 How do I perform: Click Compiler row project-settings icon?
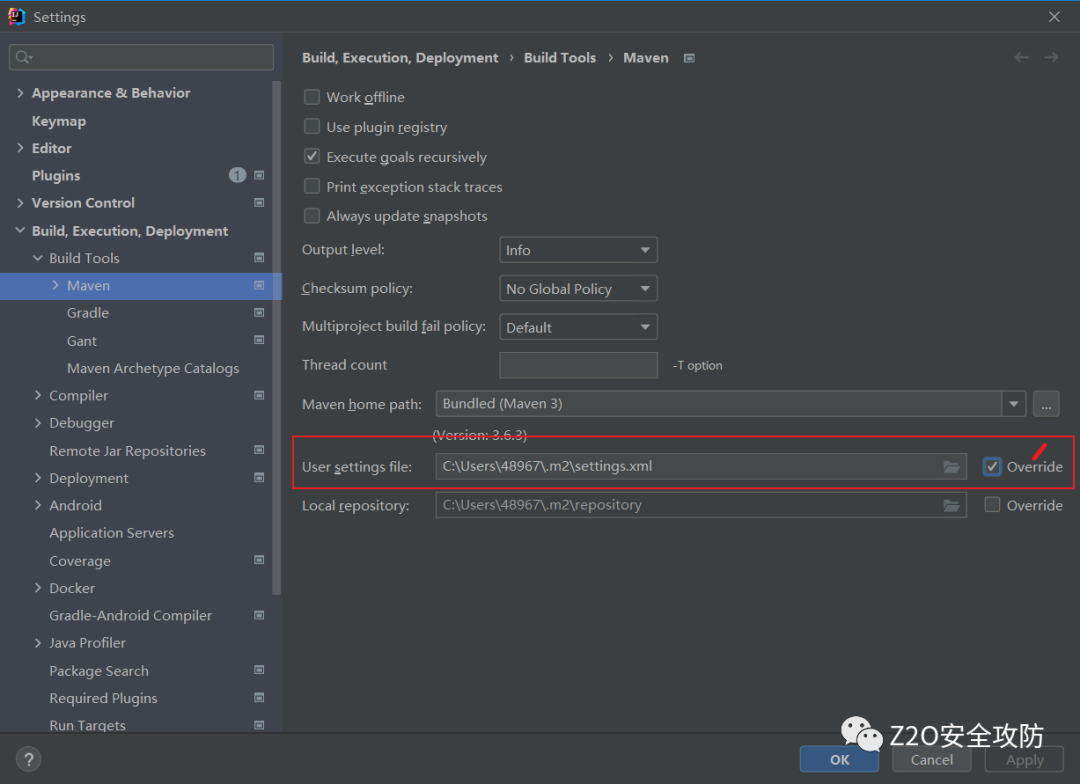(x=259, y=395)
